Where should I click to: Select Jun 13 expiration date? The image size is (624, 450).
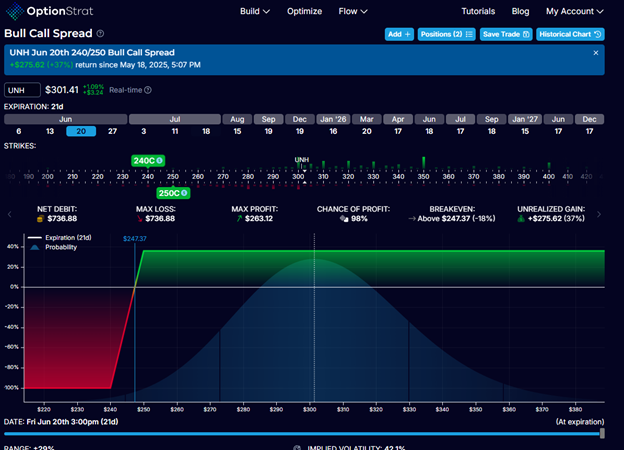tap(50, 131)
